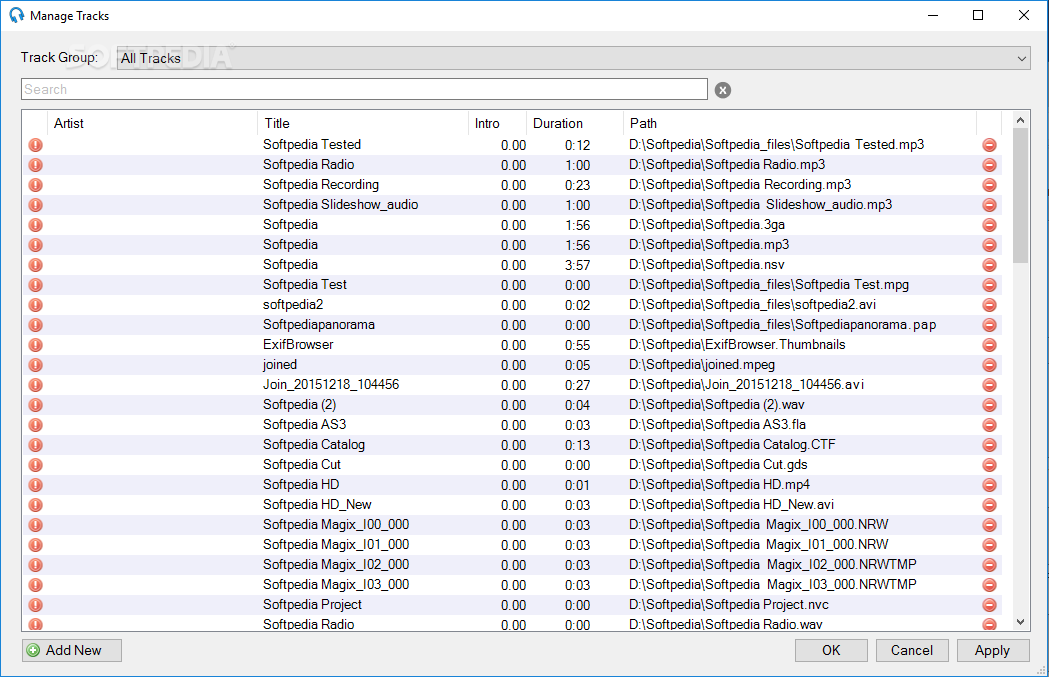Click warning icon for Softpedia Radio 1:00 row
1049x677 pixels.
pyautogui.click(x=35, y=165)
